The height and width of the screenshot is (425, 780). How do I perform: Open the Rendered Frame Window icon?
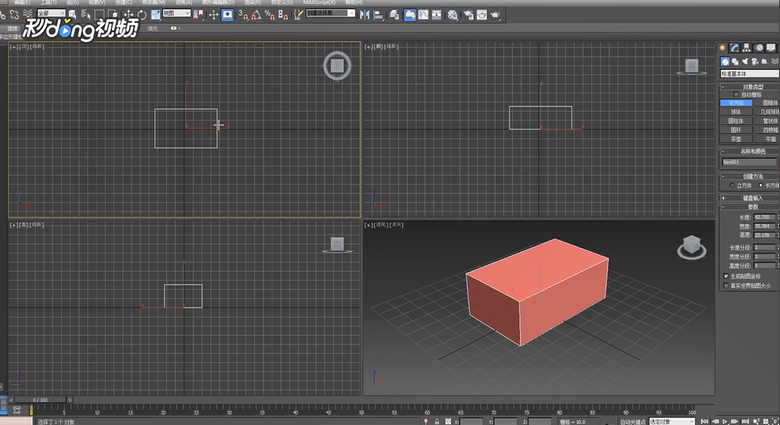(482, 15)
